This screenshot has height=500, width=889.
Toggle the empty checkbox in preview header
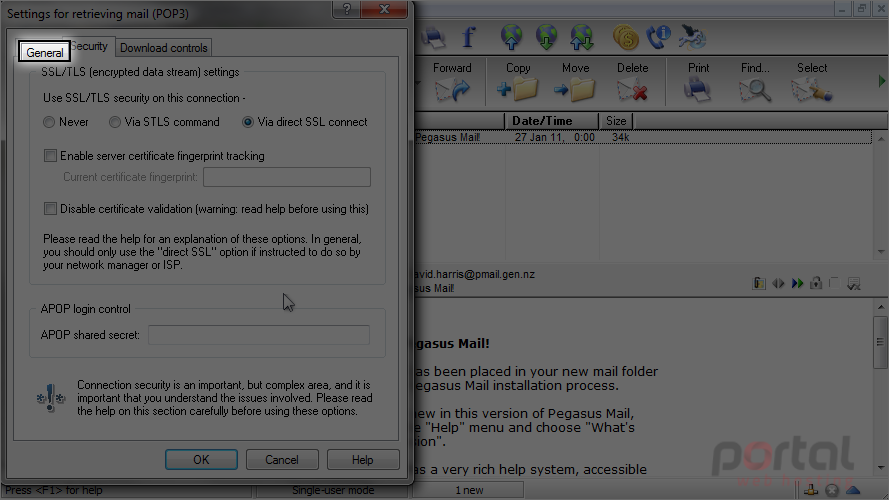834,283
